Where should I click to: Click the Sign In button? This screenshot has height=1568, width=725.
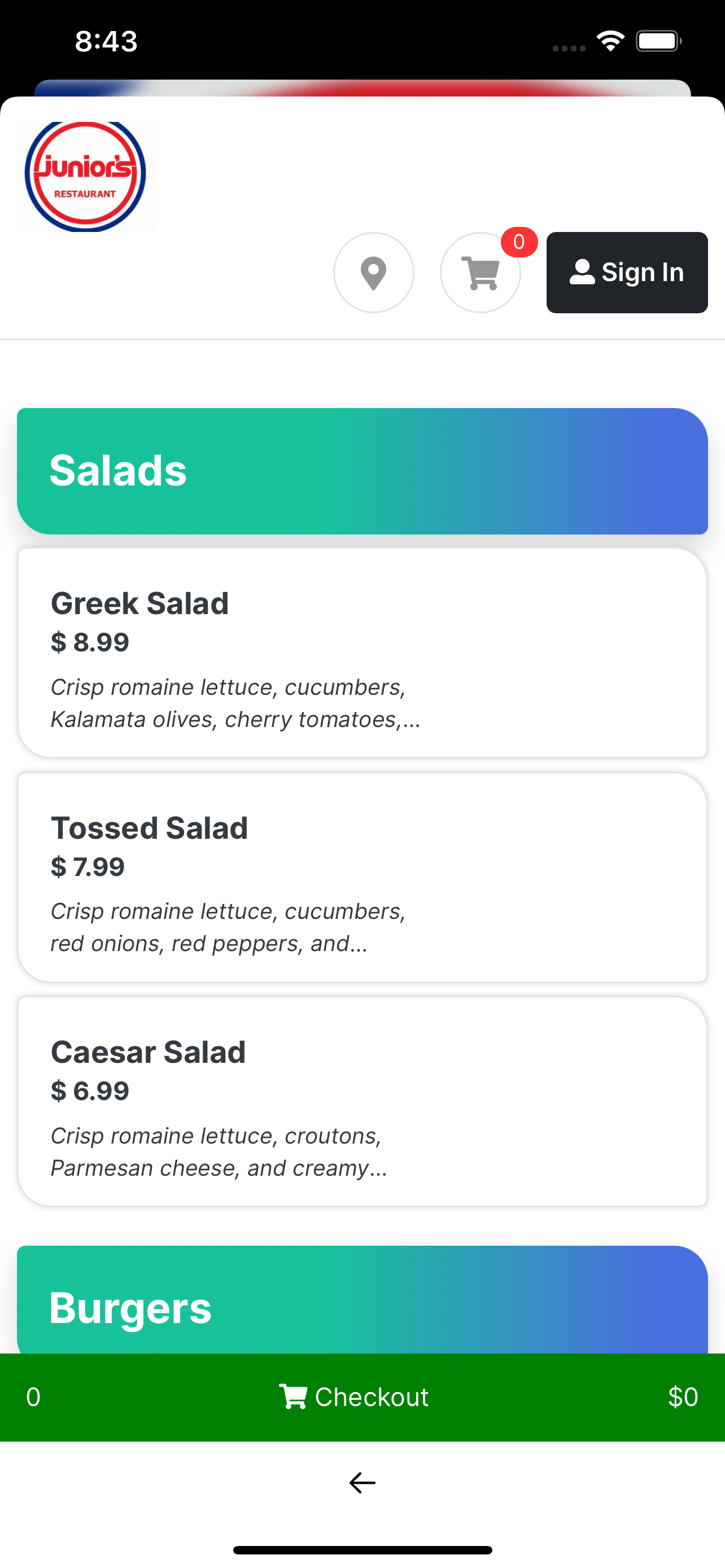(x=627, y=273)
